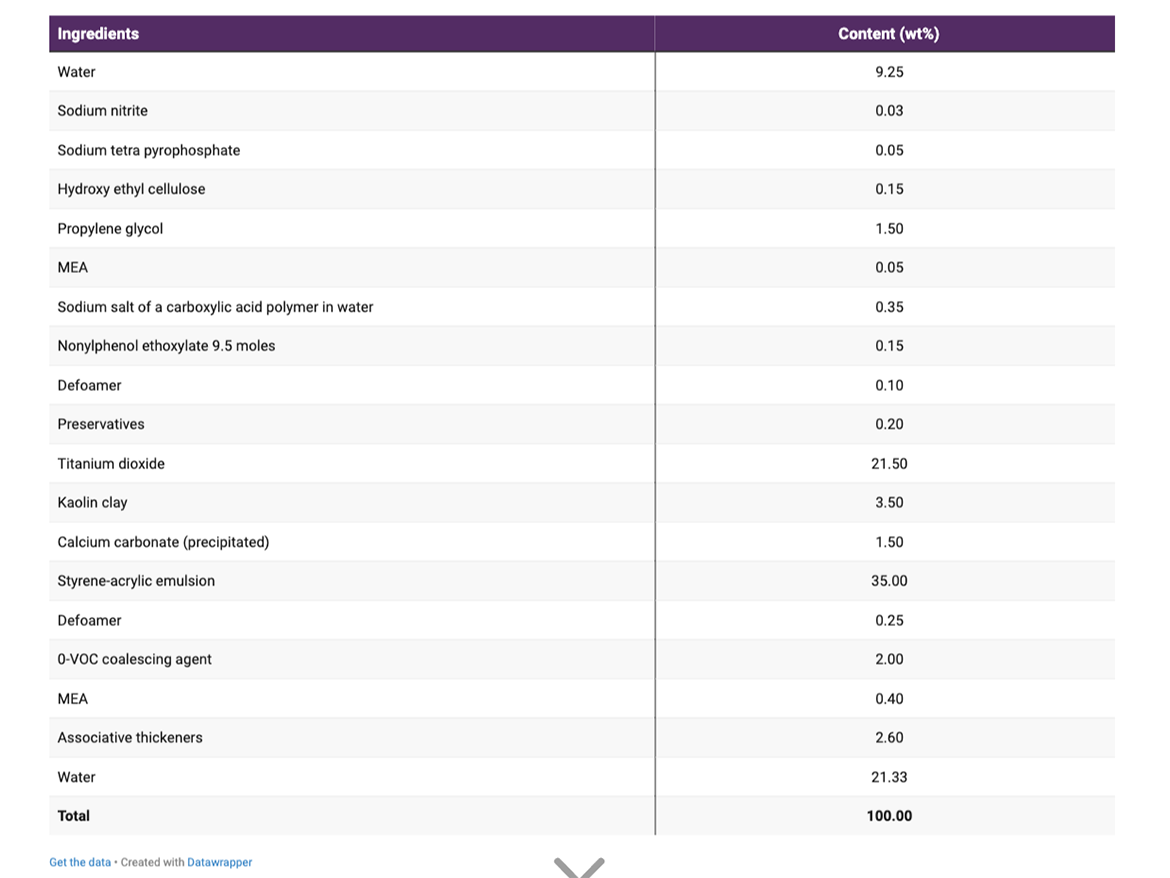Click the down chevron below the table
This screenshot has height=878, width=1170.
click(x=579, y=868)
